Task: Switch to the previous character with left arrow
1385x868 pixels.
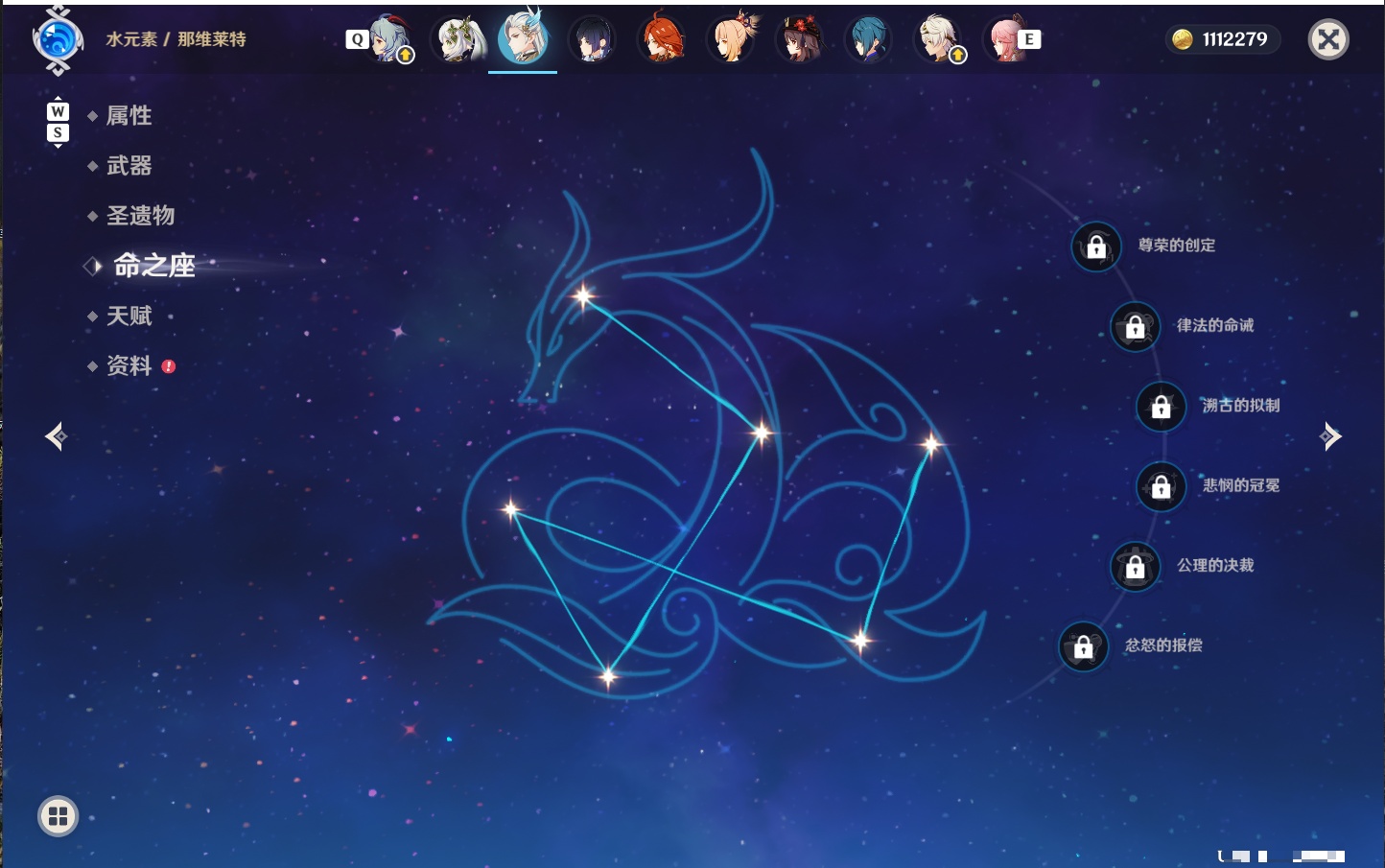Action: pyautogui.click(x=57, y=436)
